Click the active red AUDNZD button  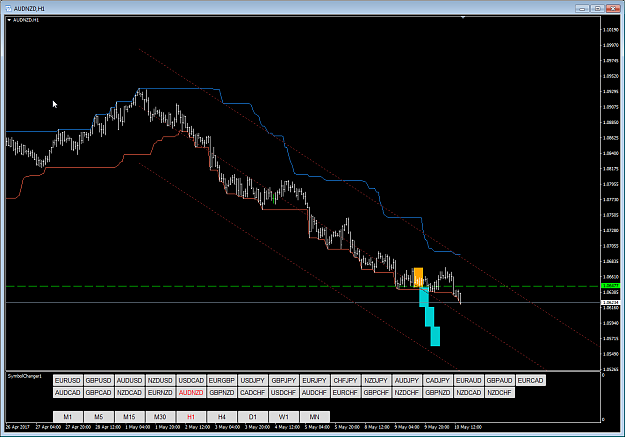(x=191, y=393)
